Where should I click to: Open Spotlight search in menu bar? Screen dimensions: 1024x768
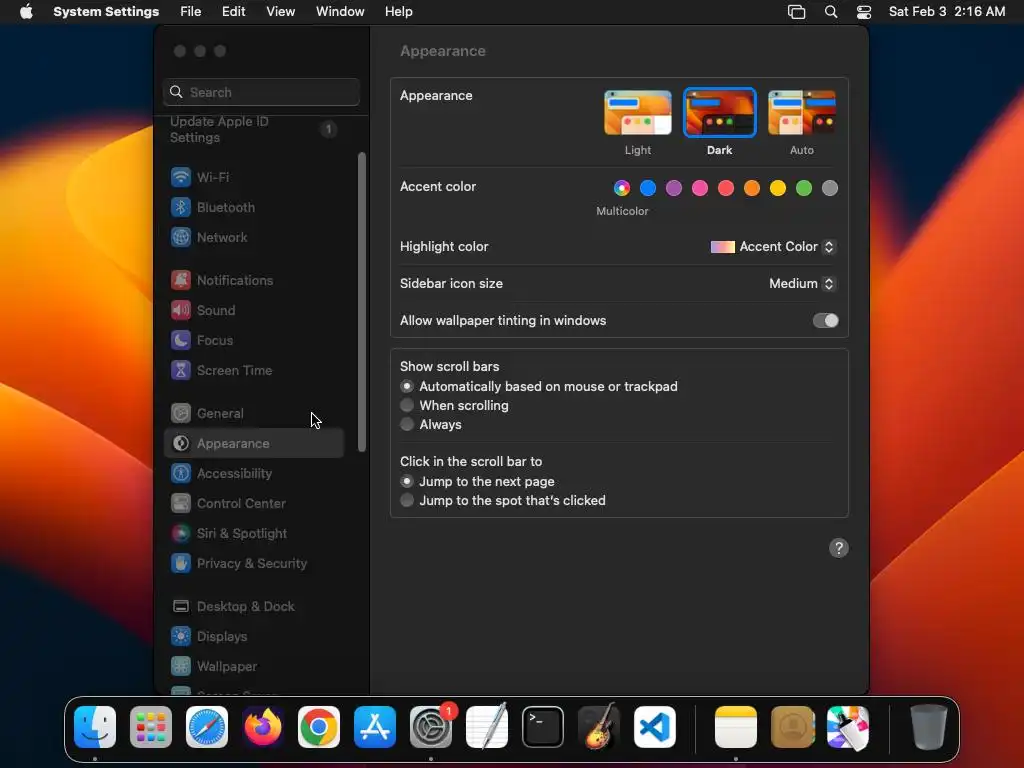pos(831,12)
